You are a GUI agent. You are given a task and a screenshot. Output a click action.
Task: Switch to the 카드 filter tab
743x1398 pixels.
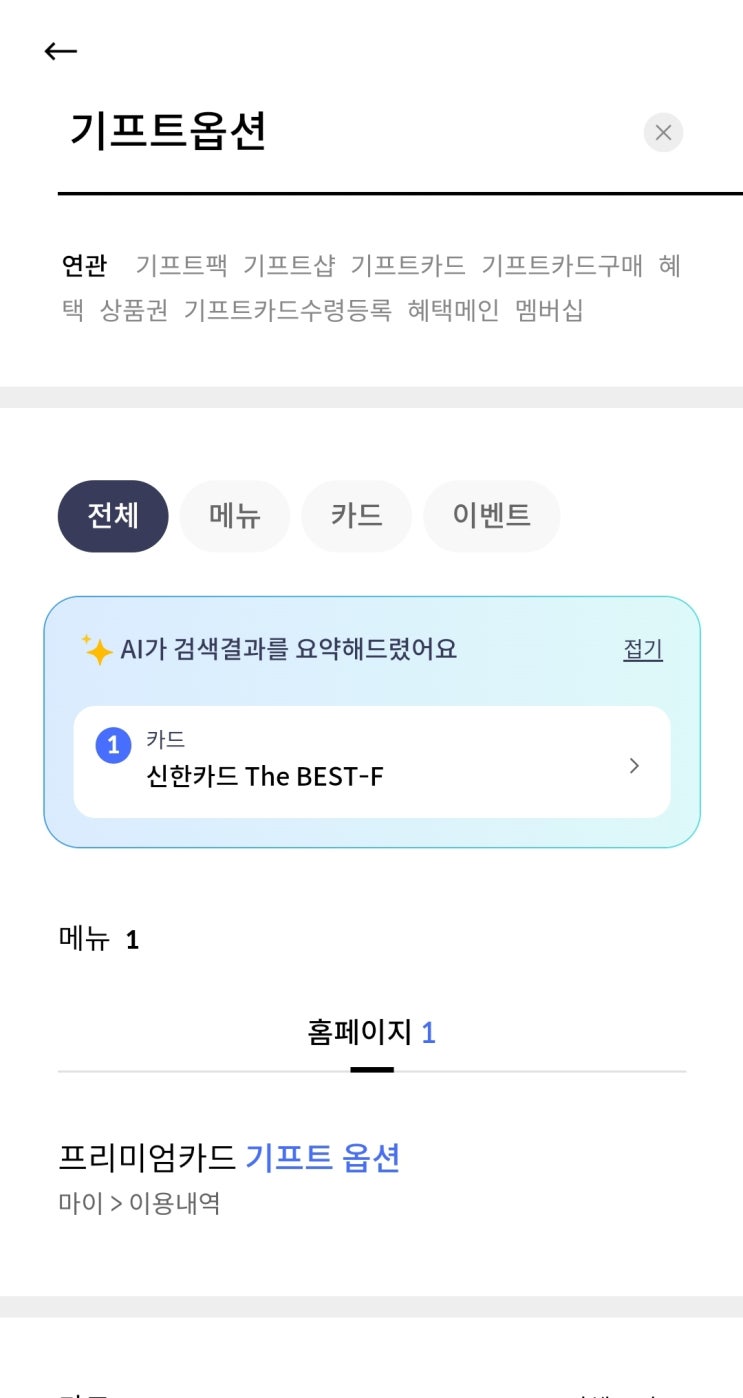point(357,516)
